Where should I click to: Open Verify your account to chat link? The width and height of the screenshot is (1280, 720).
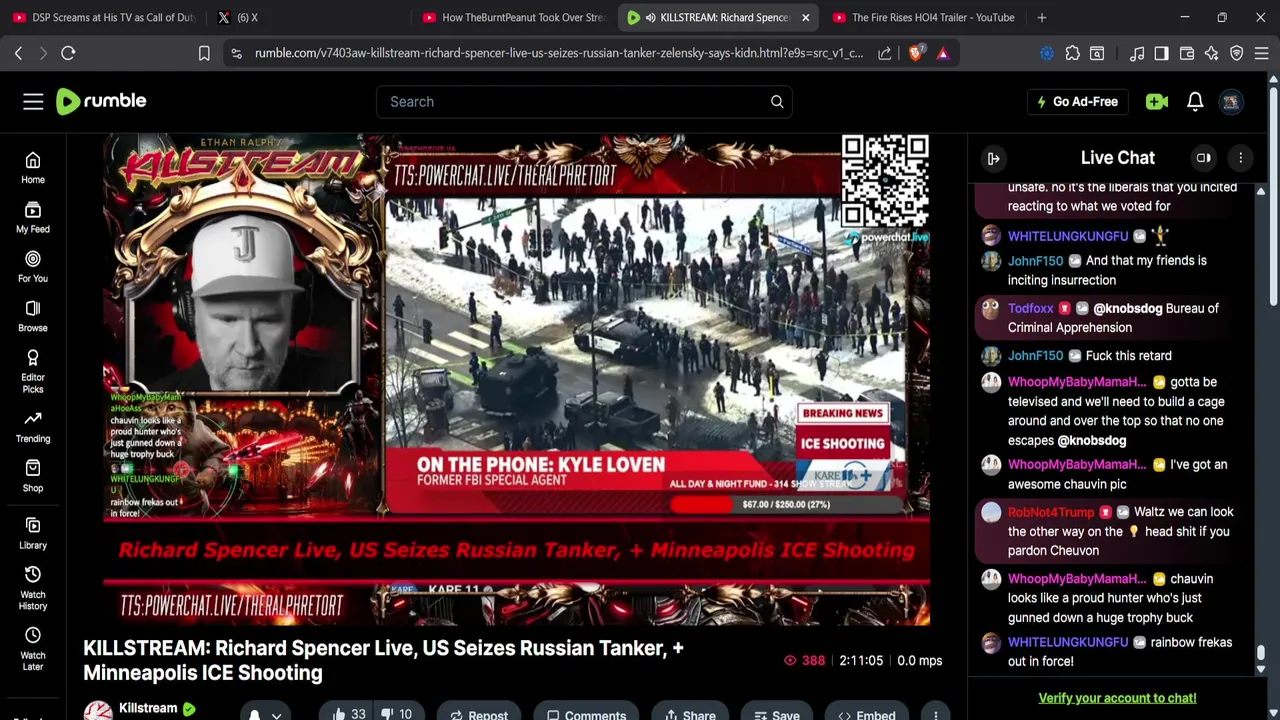click(x=1117, y=698)
